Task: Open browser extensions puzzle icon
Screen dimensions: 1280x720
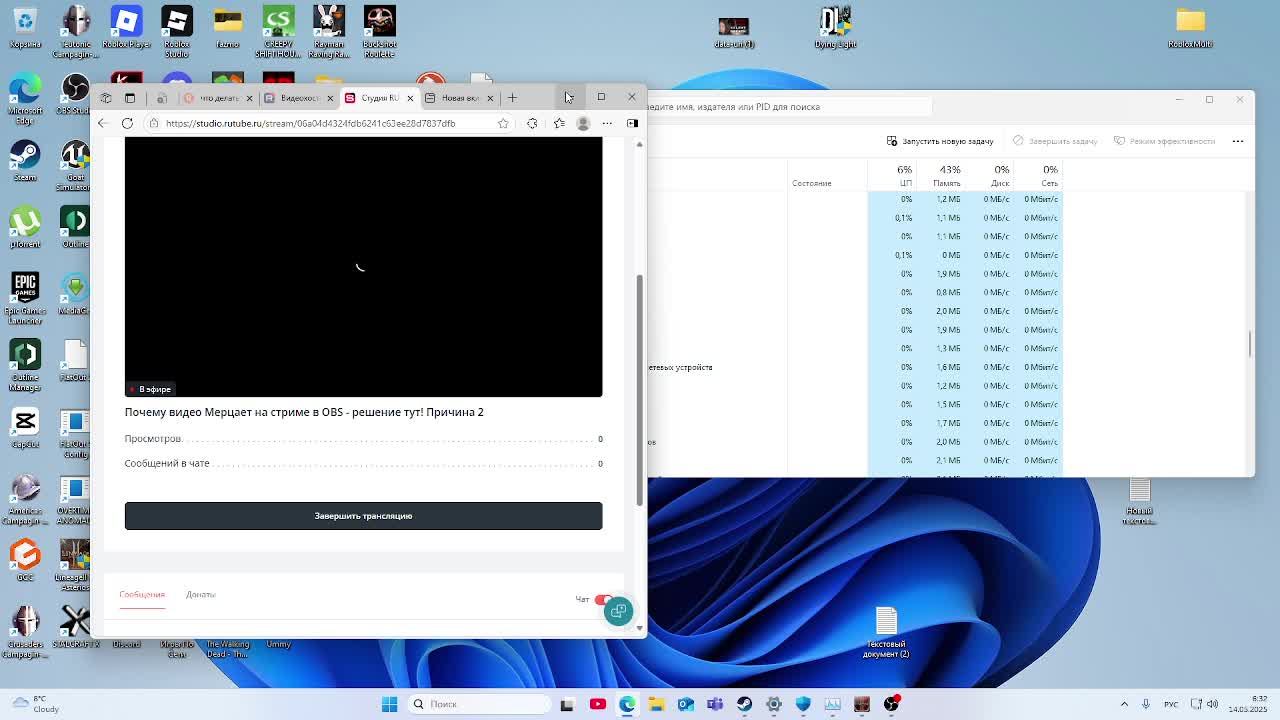Action: tap(532, 123)
